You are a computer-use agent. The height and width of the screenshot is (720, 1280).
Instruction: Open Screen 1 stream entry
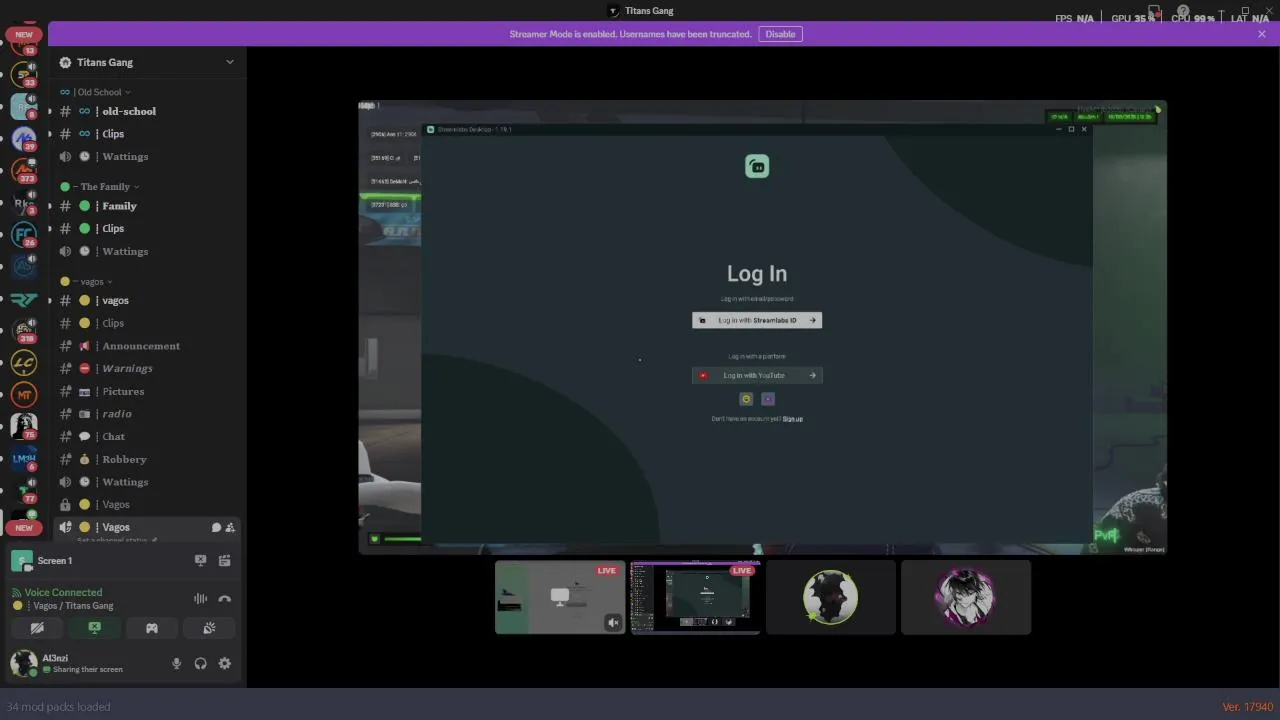click(x=54, y=561)
